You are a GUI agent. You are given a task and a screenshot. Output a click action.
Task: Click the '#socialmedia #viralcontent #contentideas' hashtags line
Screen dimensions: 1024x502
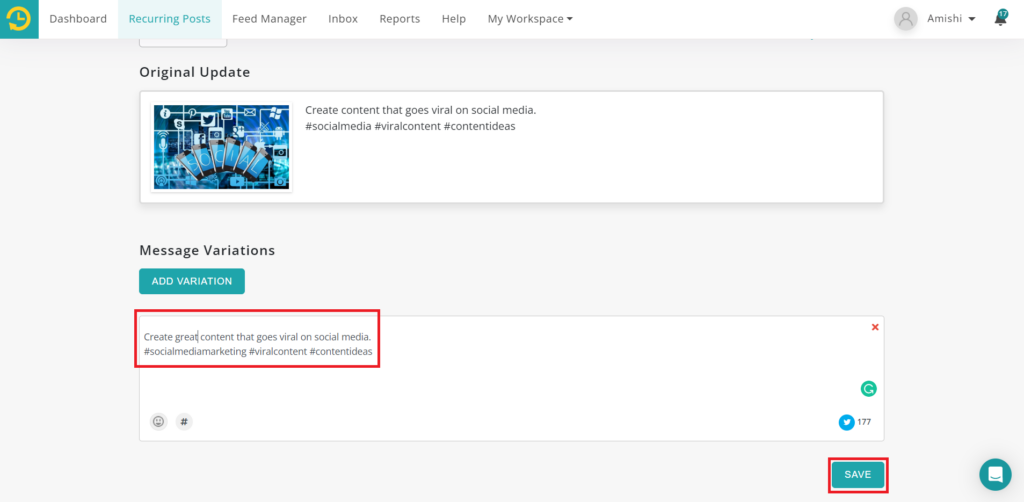(x=410, y=127)
